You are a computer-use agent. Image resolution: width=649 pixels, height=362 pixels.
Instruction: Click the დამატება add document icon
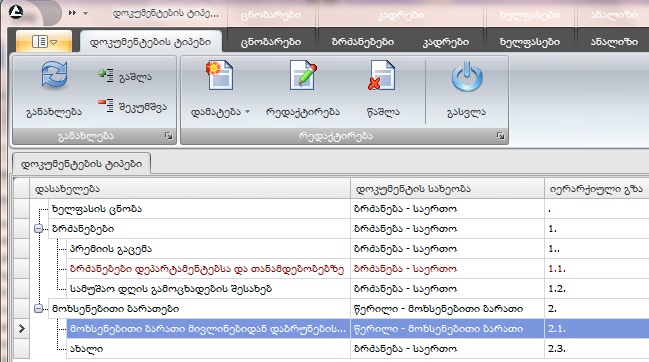(220, 75)
